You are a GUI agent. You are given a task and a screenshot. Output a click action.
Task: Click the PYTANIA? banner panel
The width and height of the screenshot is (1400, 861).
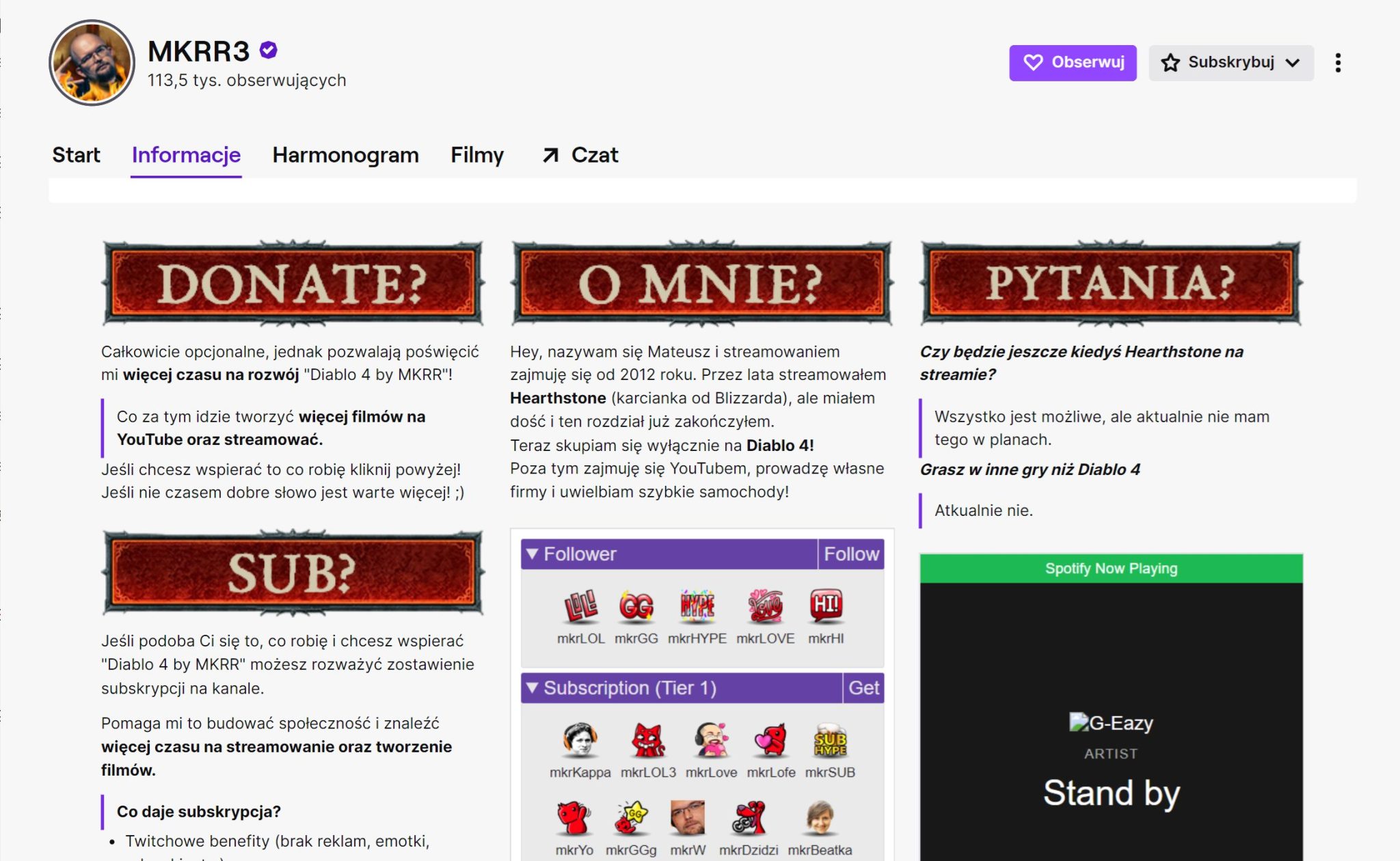pos(1111,283)
